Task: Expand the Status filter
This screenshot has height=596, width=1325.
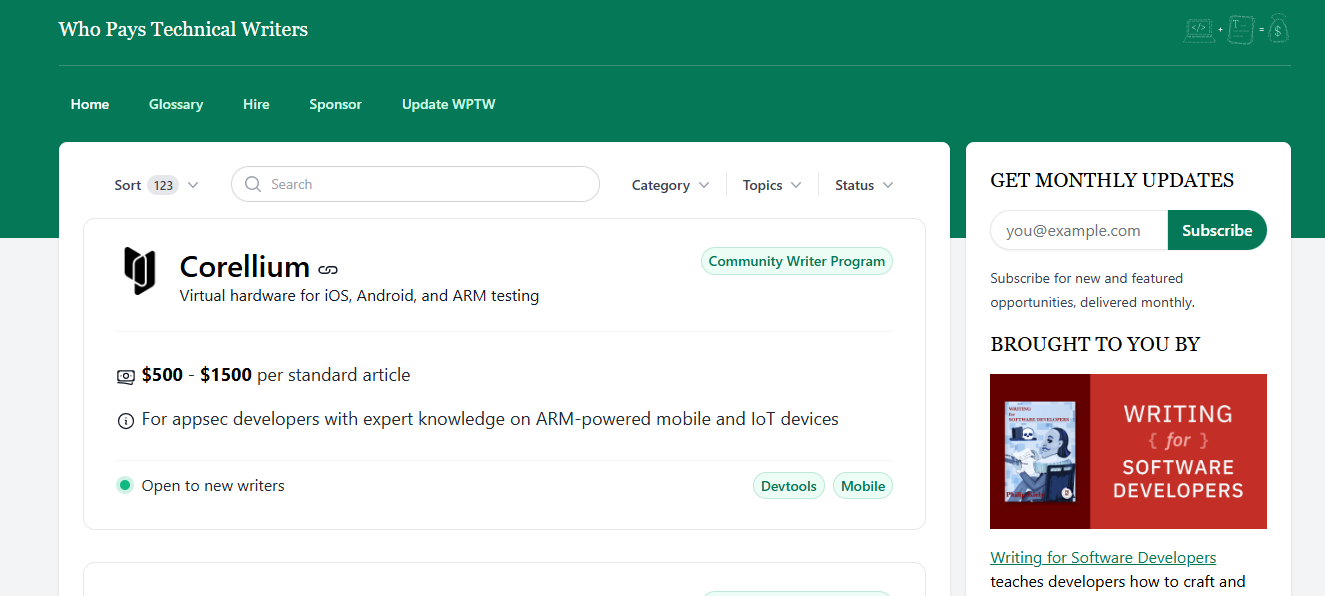Action: (864, 185)
